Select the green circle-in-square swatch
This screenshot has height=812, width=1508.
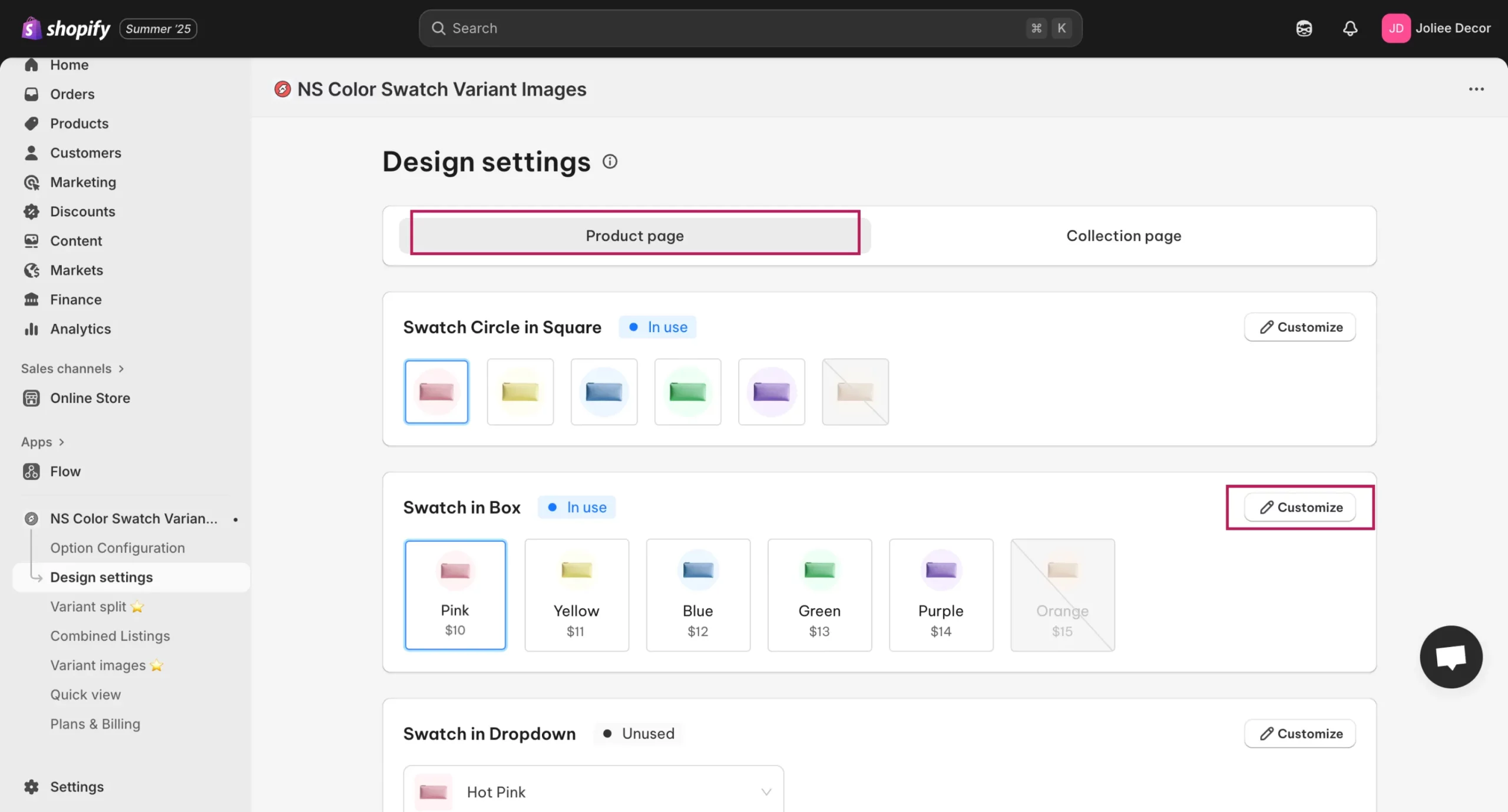pyautogui.click(x=687, y=392)
